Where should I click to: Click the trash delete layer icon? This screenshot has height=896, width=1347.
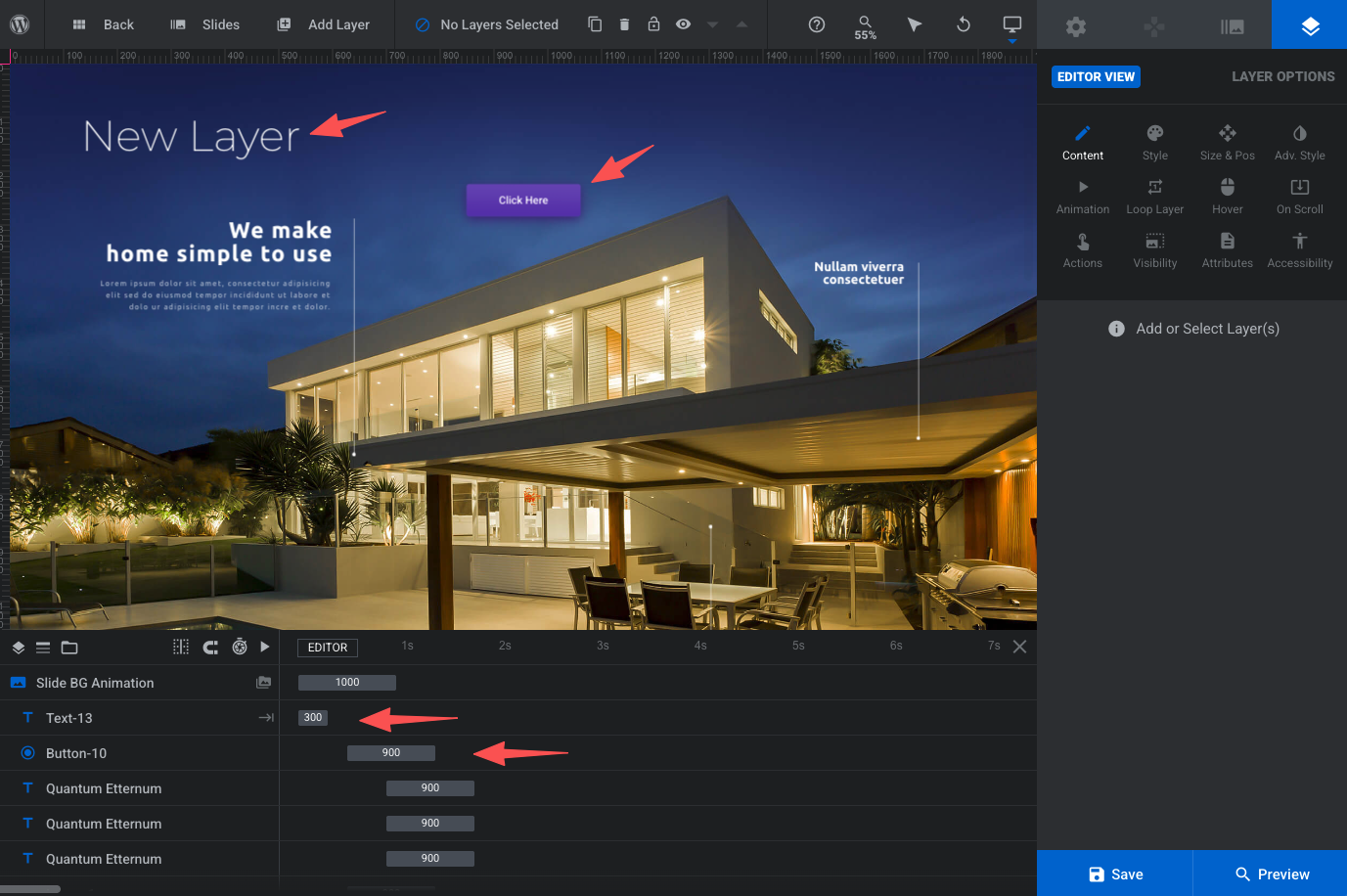coord(624,24)
